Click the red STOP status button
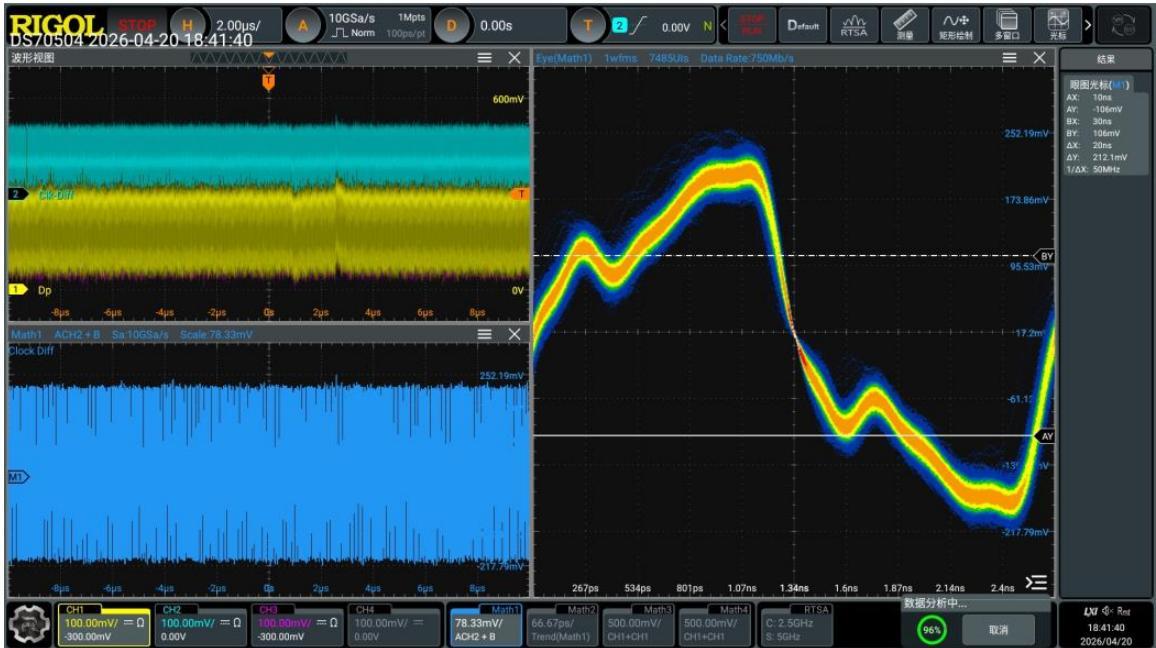The width and height of the screenshot is (1156, 648). pyautogui.click(x=137, y=26)
